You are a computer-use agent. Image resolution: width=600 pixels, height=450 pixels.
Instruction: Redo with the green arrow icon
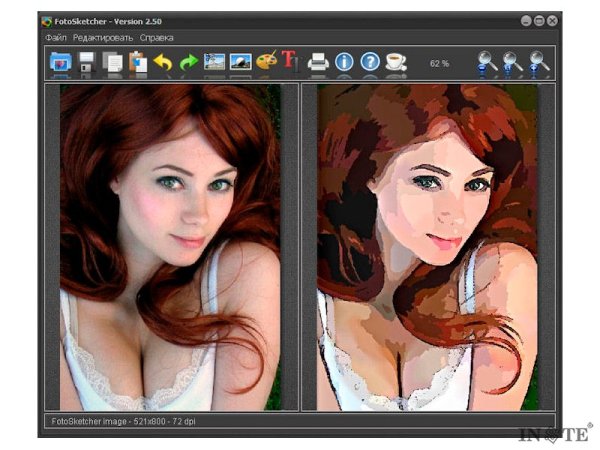pos(188,62)
